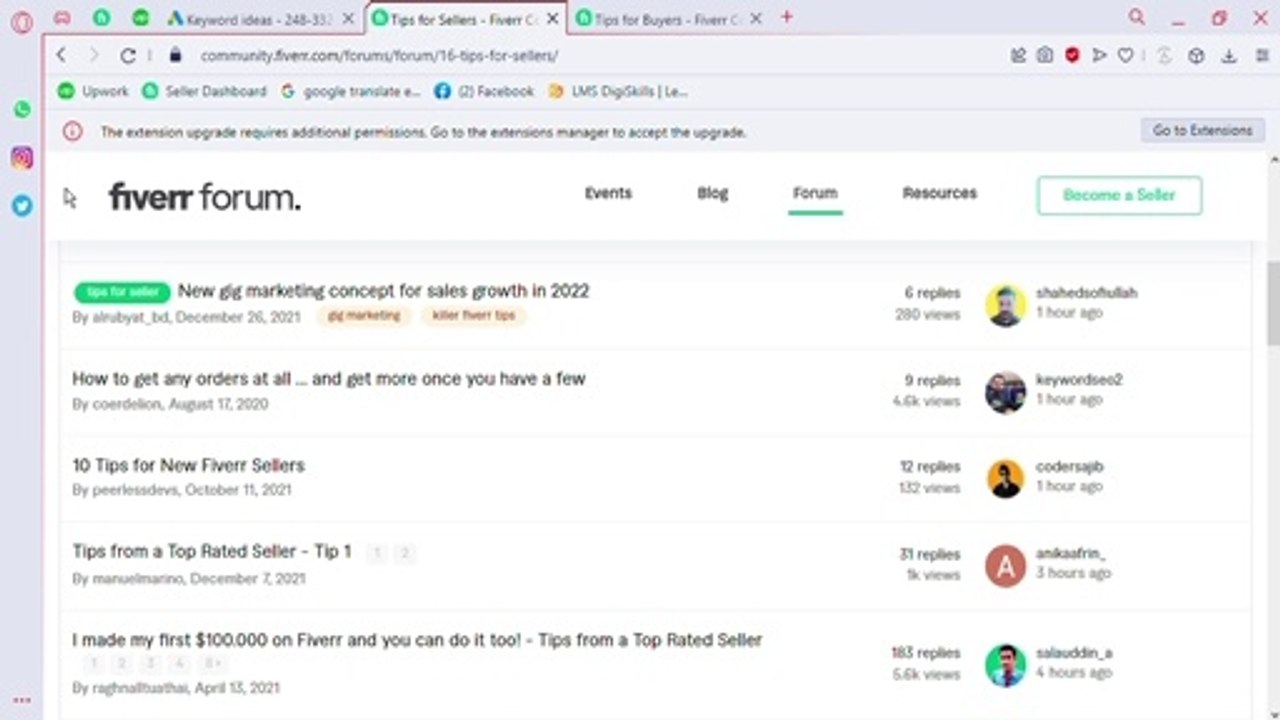
Task: Click the page vertical scrollbar thumb
Action: [1274, 303]
